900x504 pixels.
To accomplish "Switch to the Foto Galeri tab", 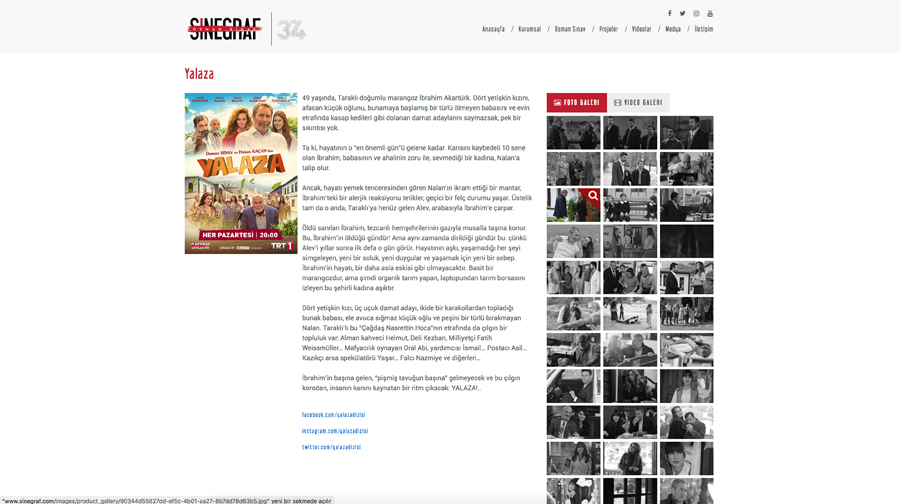I will (x=576, y=102).
